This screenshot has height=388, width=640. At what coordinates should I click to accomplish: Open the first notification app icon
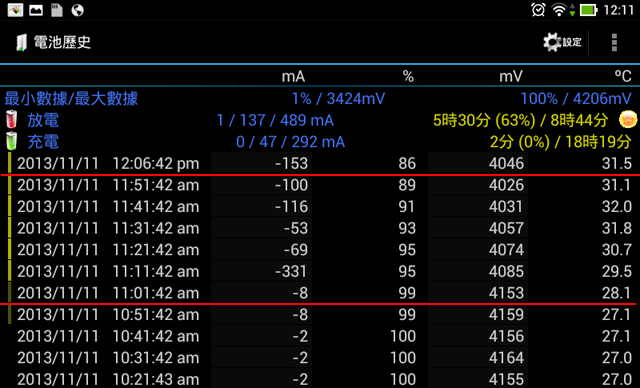(x=15, y=10)
